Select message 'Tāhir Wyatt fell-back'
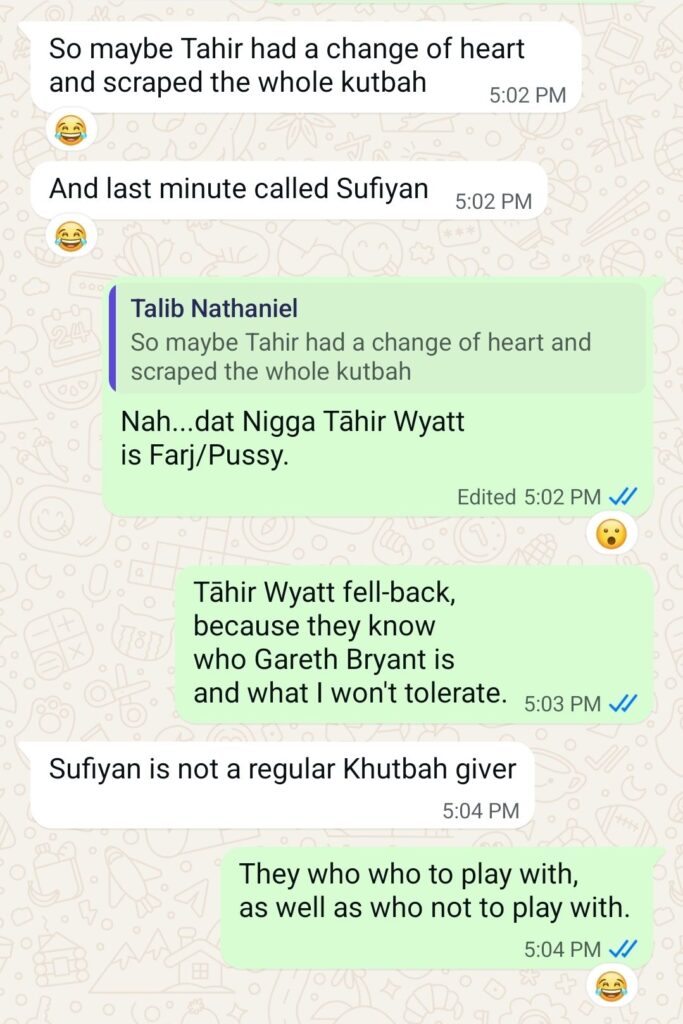This screenshot has width=683, height=1024. click(415, 645)
